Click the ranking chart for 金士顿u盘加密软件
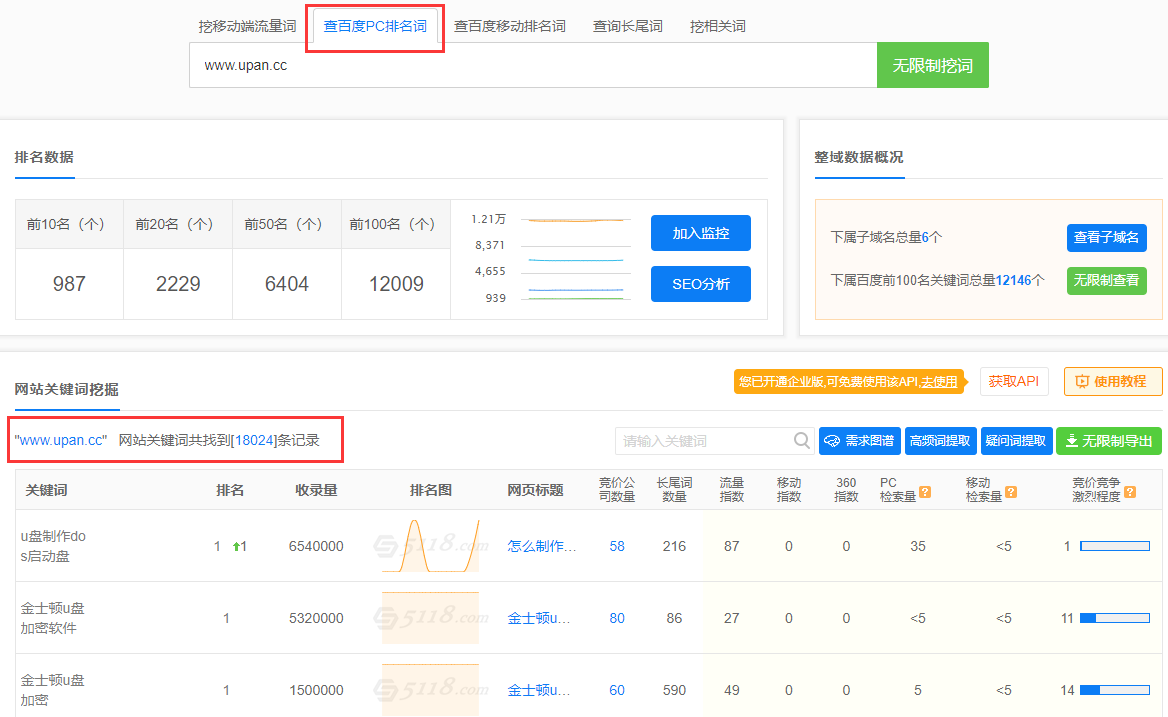This screenshot has height=717, width=1168. click(431, 618)
